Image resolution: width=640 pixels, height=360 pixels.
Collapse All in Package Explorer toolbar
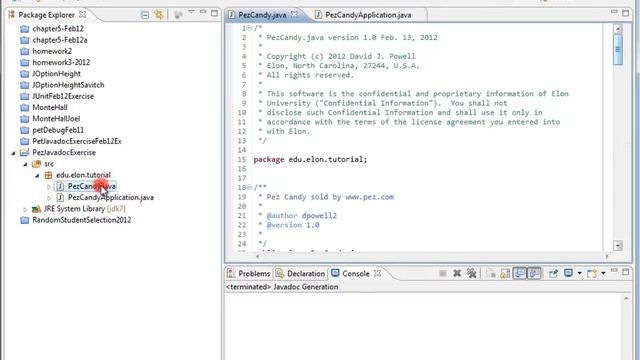pyautogui.click(x=144, y=15)
